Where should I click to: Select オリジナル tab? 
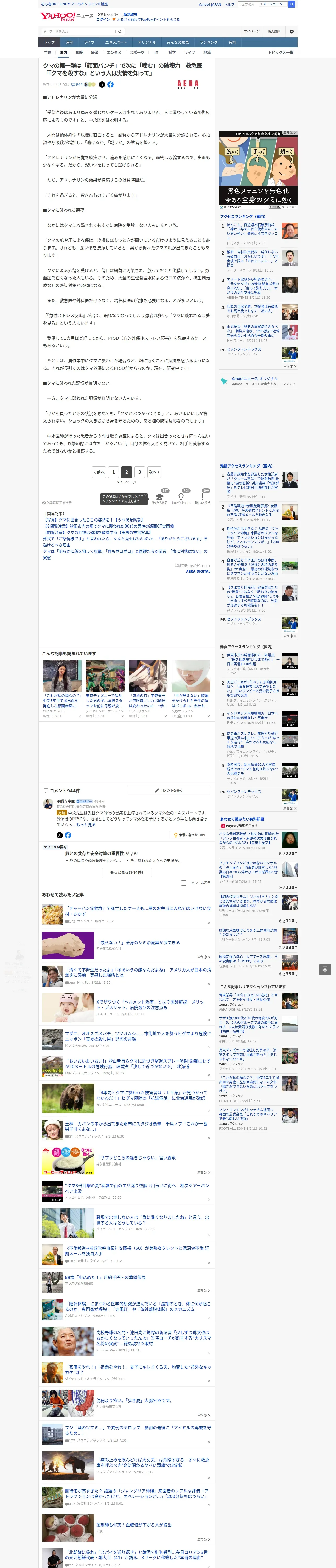point(147,43)
